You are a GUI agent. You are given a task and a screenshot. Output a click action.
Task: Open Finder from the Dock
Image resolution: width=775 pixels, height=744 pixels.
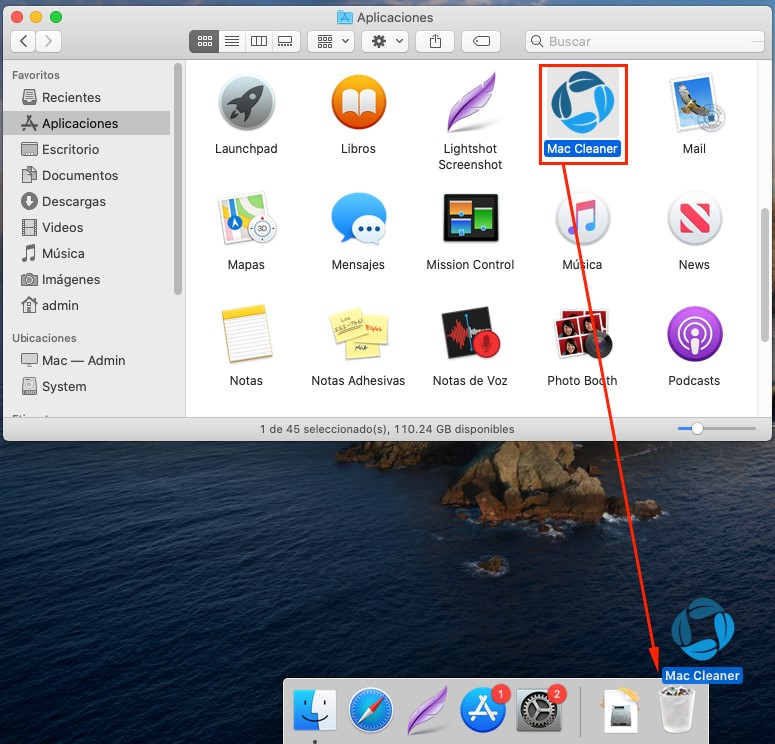[x=314, y=710]
